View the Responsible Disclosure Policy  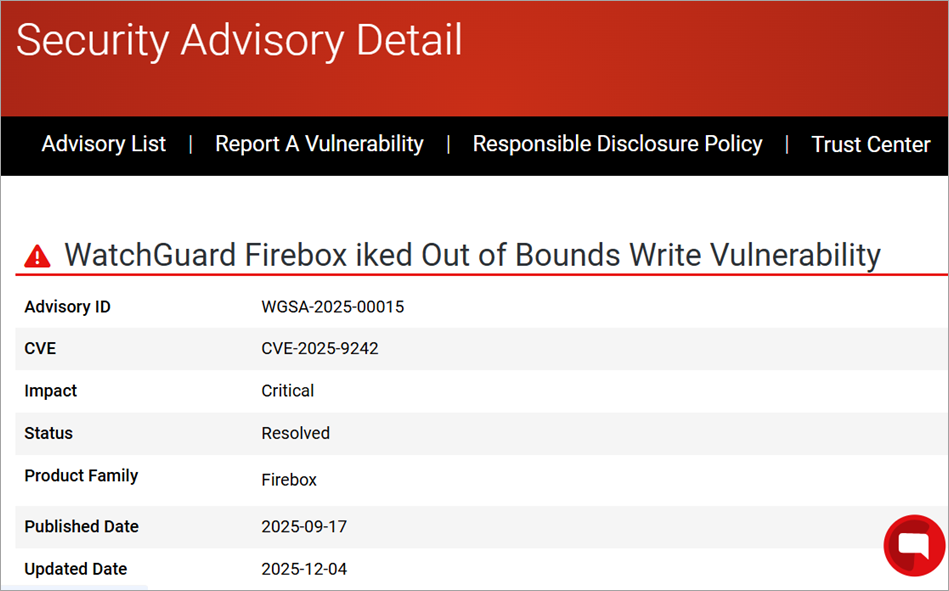pos(617,144)
